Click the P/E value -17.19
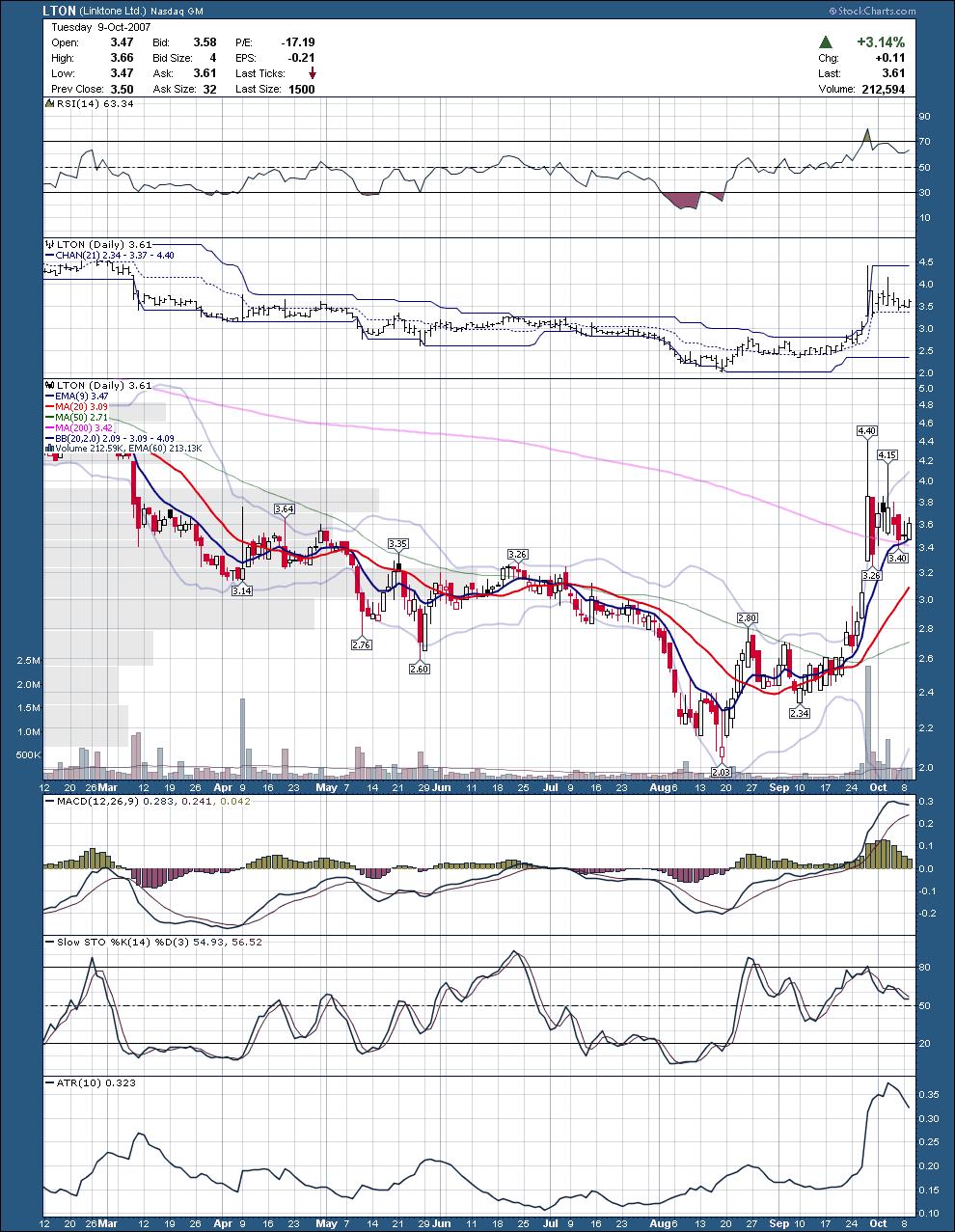This screenshot has width=955, height=1232. pos(299,42)
